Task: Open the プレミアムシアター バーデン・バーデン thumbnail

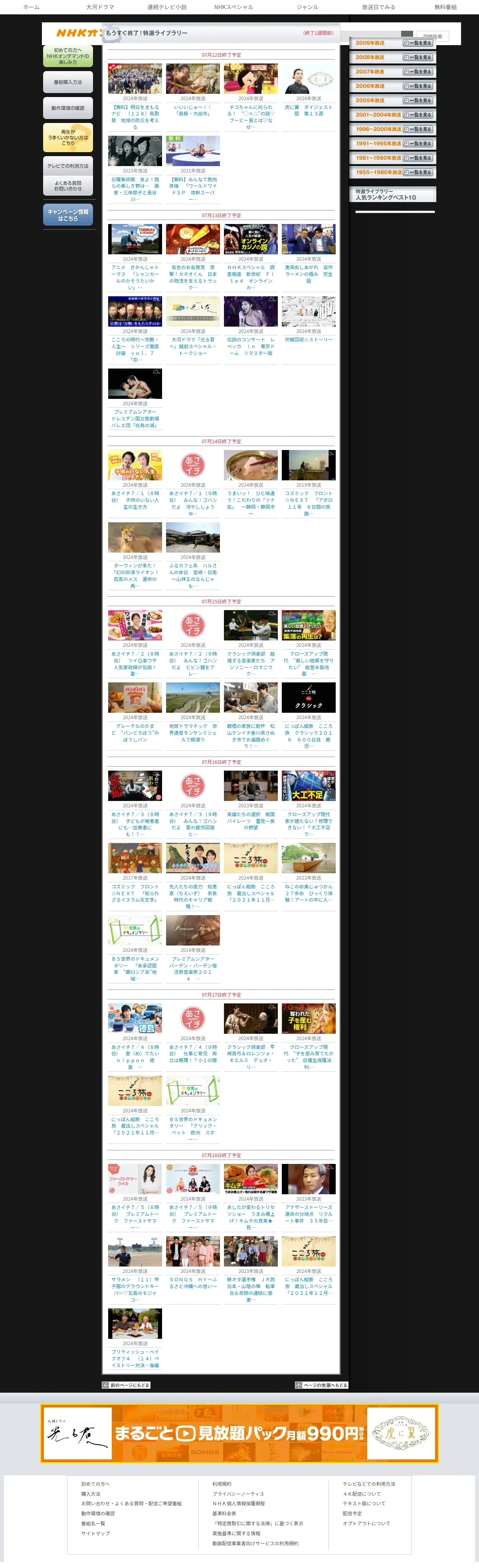Action: [193, 930]
